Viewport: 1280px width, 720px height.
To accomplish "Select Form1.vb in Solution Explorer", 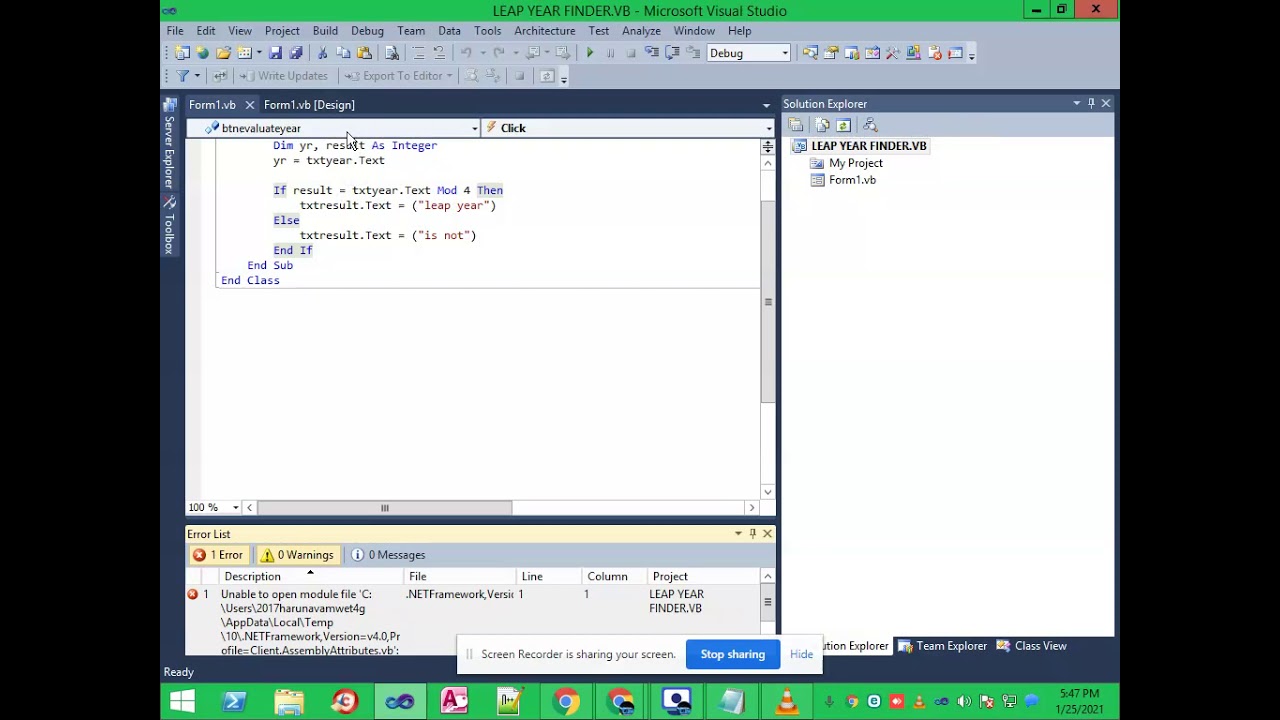I will [852, 180].
